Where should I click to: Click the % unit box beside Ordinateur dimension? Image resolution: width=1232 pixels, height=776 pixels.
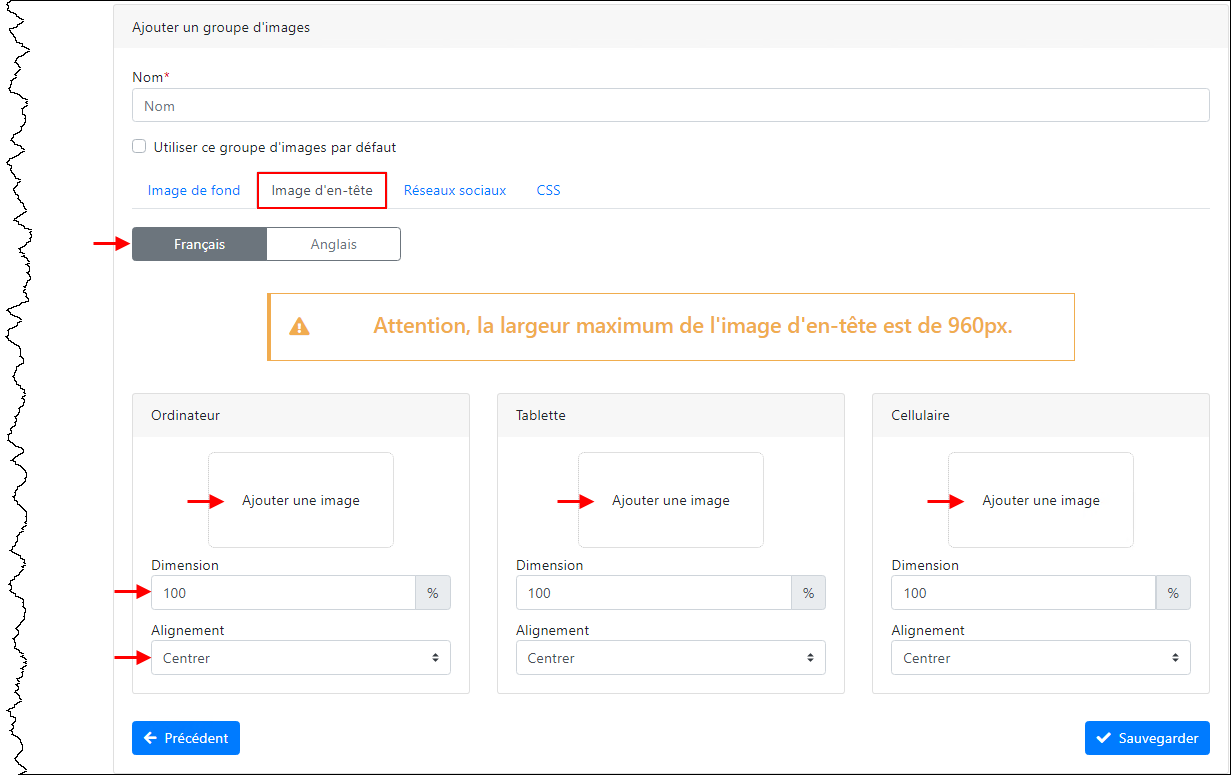[x=433, y=592]
